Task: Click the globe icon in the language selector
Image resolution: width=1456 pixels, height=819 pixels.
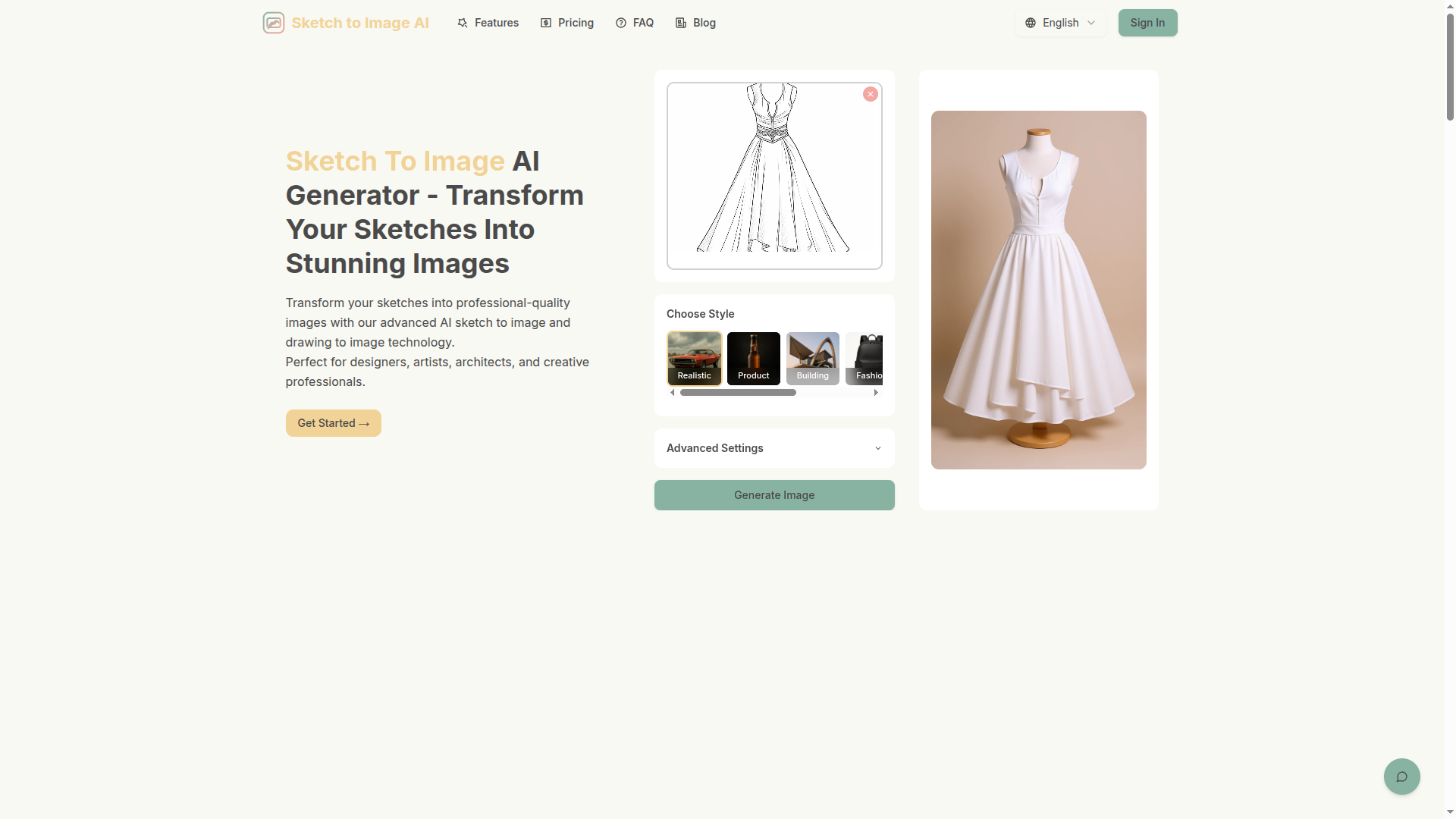Action: click(x=1030, y=23)
